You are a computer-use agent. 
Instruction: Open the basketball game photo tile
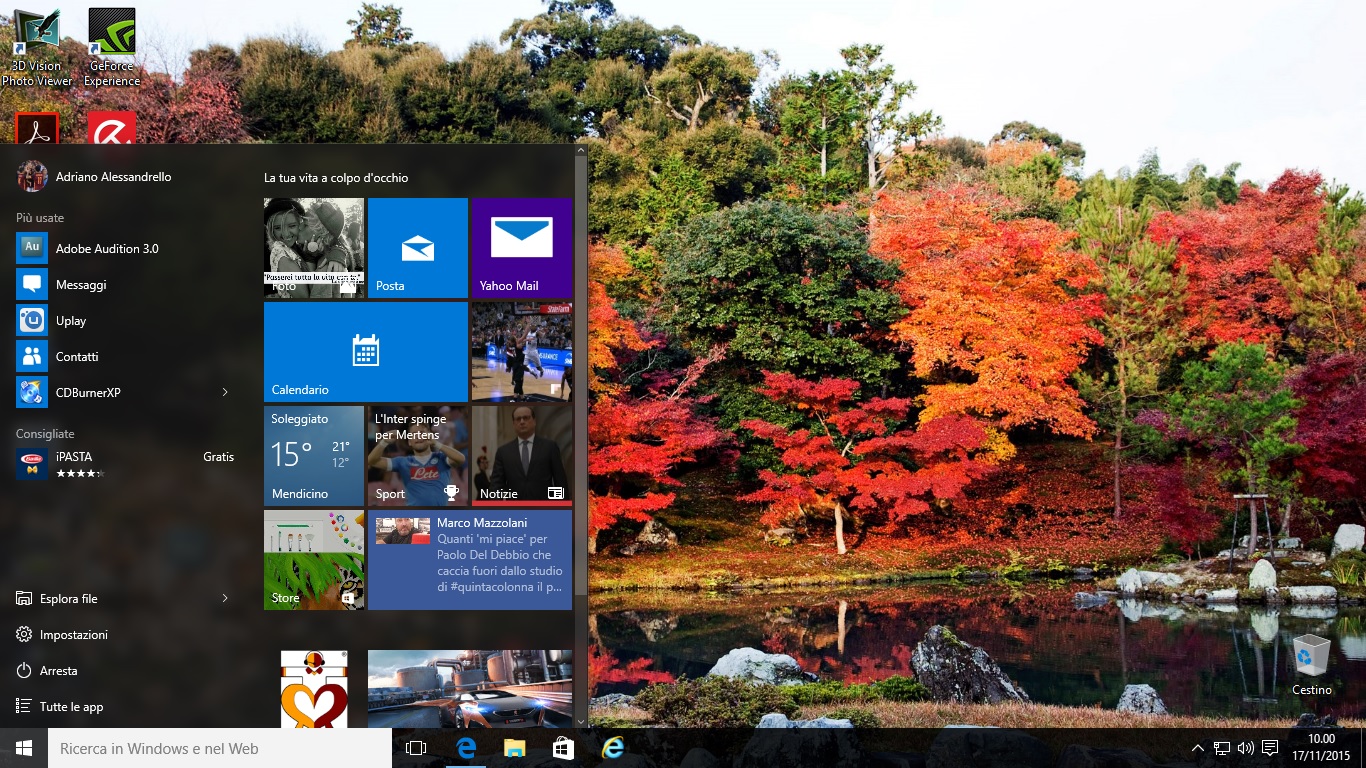522,352
